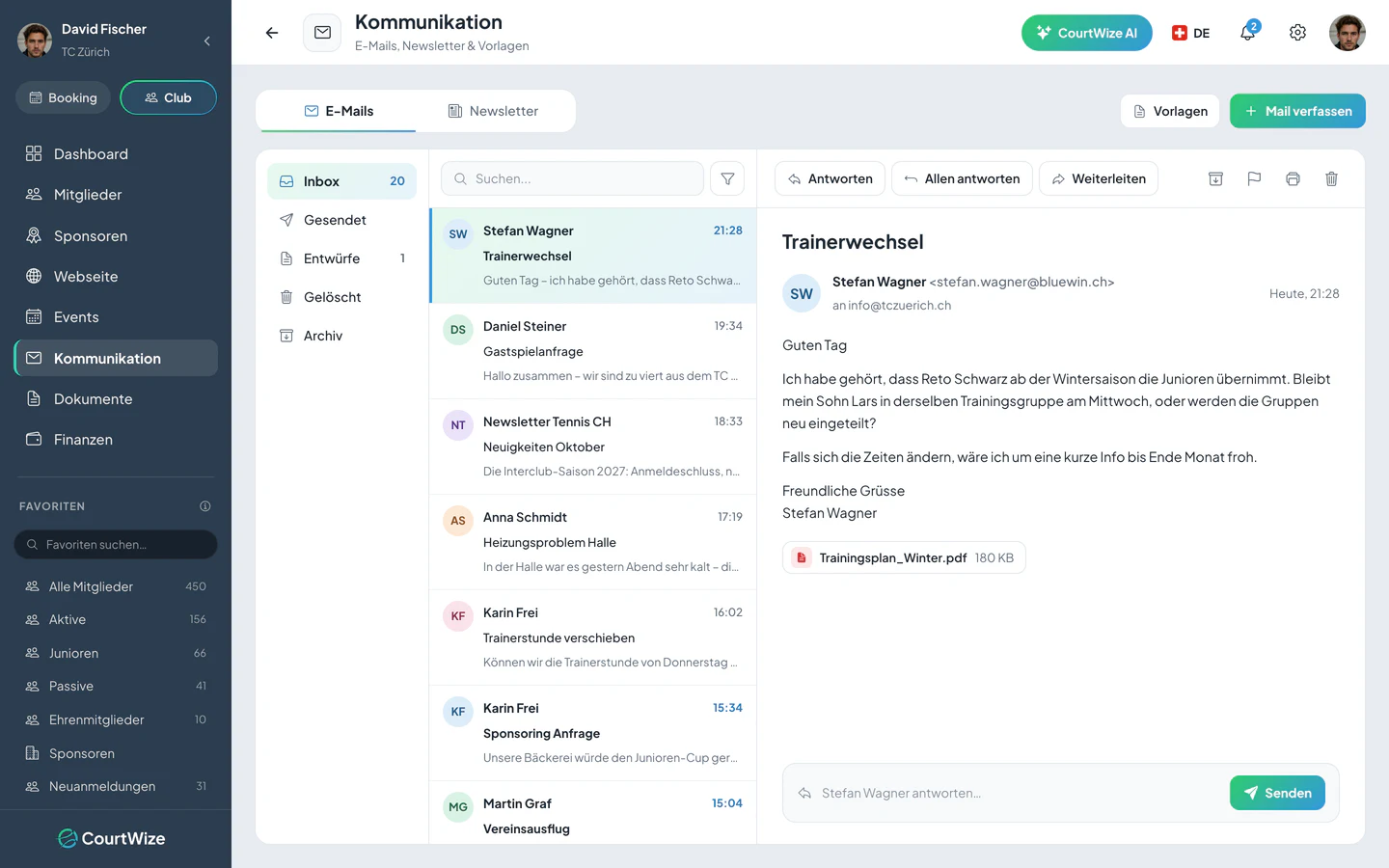1389x868 pixels.
Task: Click the back arrow beside Kommunikation
Action: (x=272, y=33)
